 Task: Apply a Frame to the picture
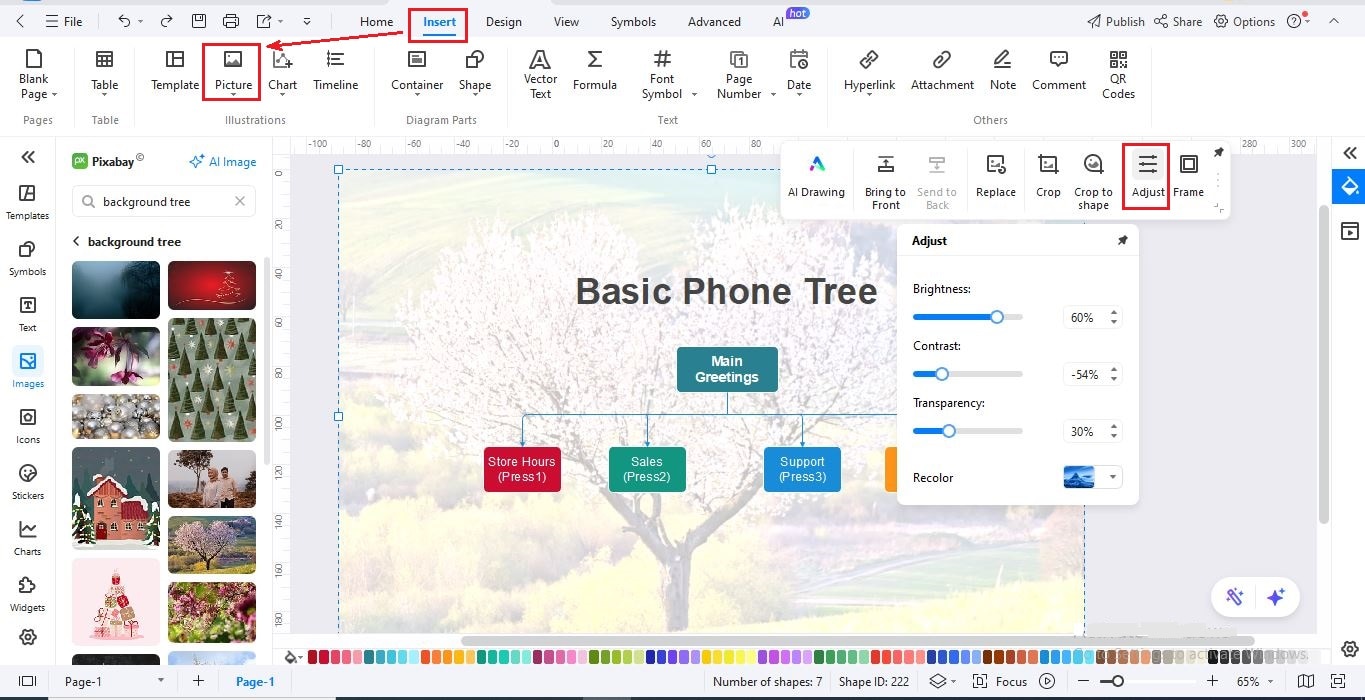tap(1188, 176)
